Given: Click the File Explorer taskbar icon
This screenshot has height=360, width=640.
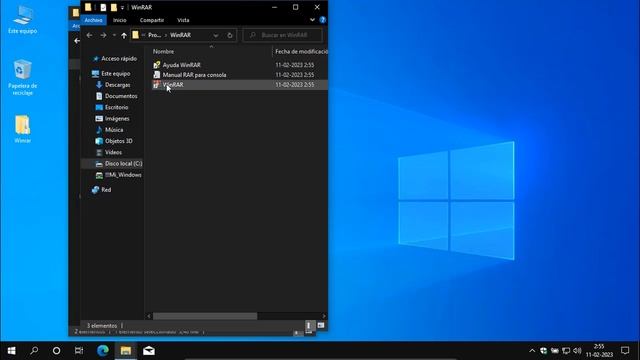Looking at the screenshot, I should [x=126, y=351].
